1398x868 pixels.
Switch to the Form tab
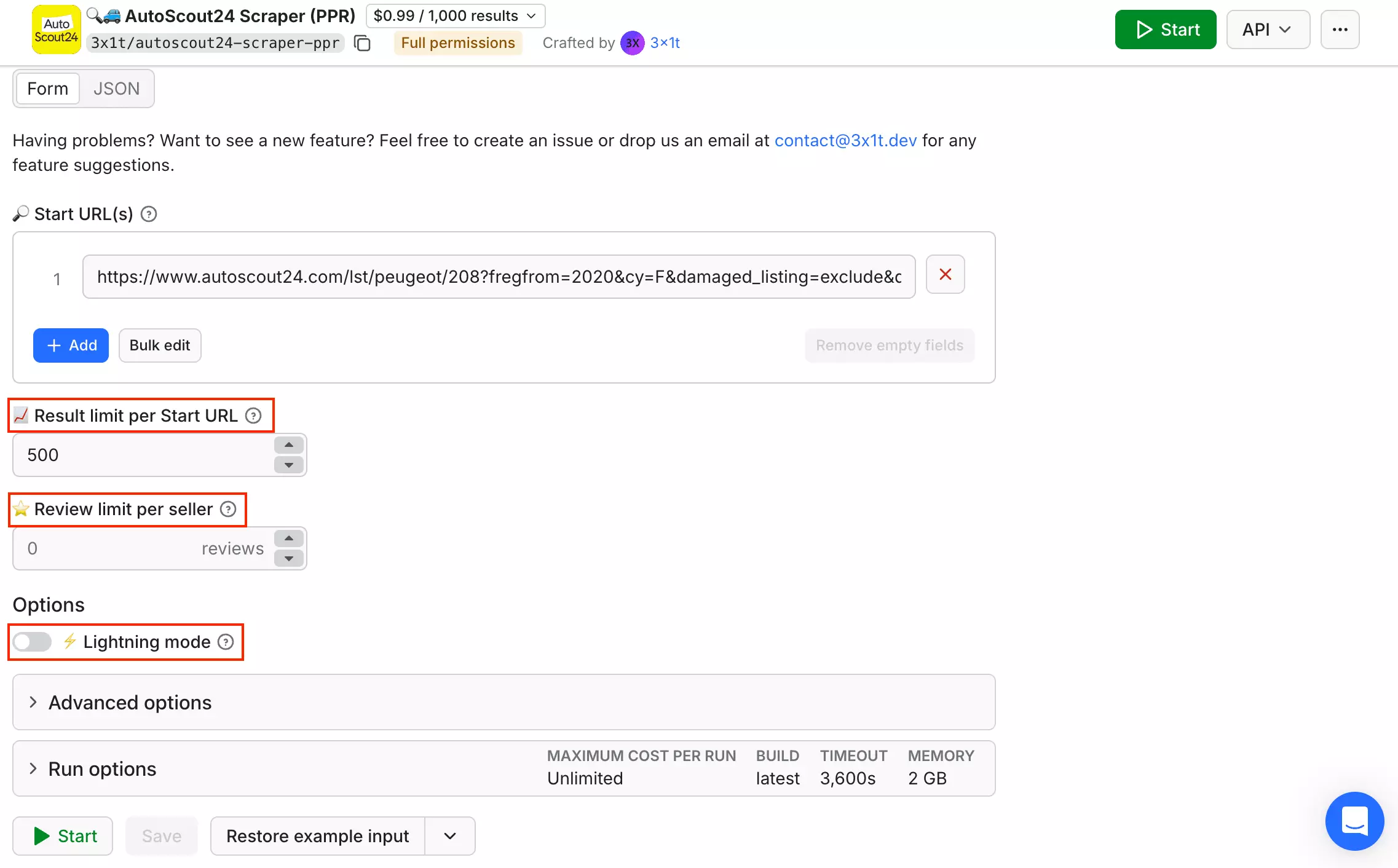click(x=48, y=89)
